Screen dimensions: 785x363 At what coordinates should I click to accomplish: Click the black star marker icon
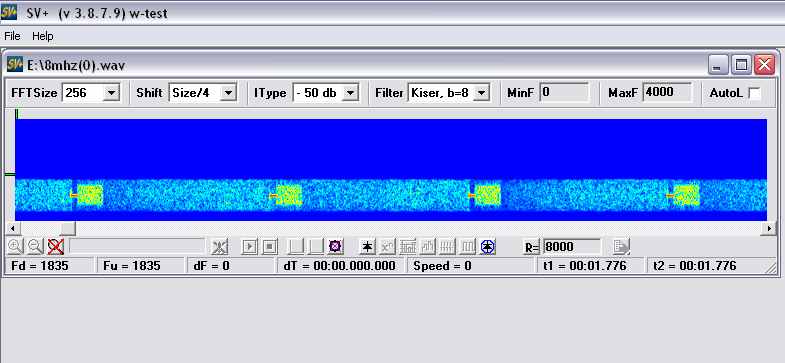click(367, 246)
